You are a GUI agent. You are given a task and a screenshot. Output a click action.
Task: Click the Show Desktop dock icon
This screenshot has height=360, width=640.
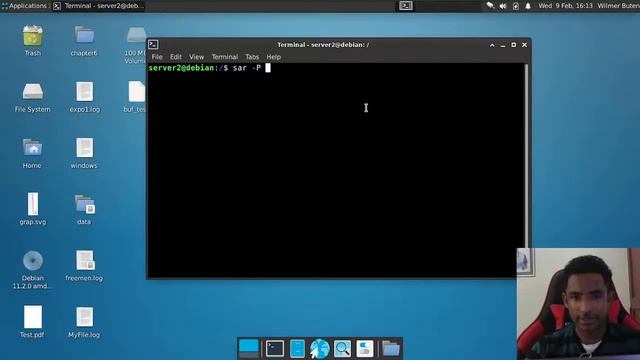(249, 349)
